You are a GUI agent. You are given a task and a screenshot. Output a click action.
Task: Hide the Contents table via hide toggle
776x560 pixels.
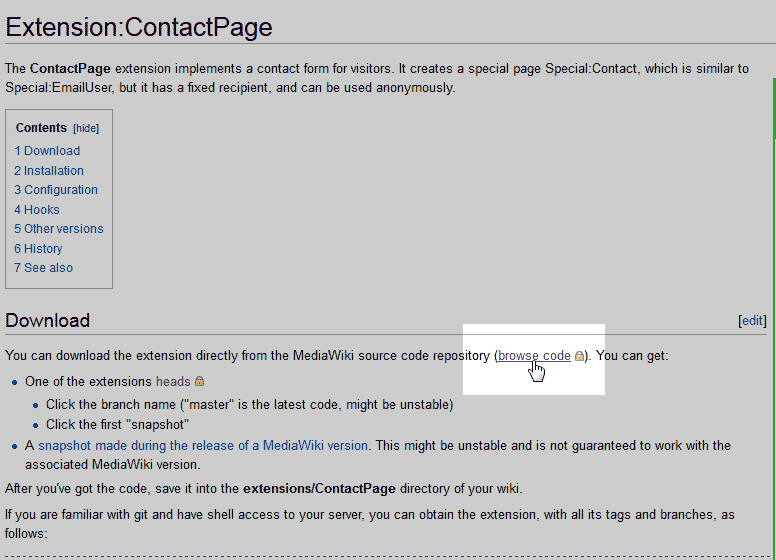(86, 129)
